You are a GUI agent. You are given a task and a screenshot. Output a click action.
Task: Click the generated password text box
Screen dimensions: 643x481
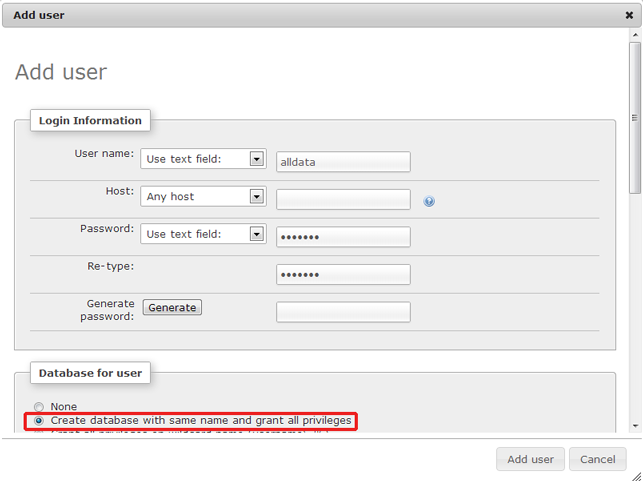coord(343,312)
